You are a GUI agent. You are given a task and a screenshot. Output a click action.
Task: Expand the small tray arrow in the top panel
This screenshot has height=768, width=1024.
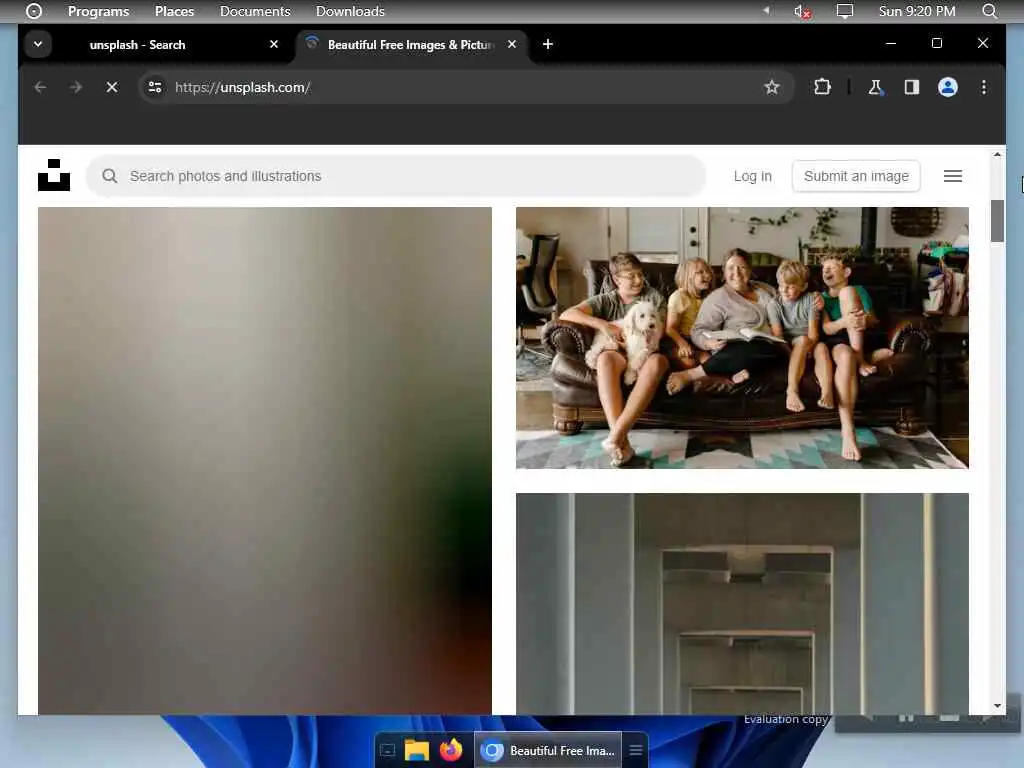(x=766, y=10)
